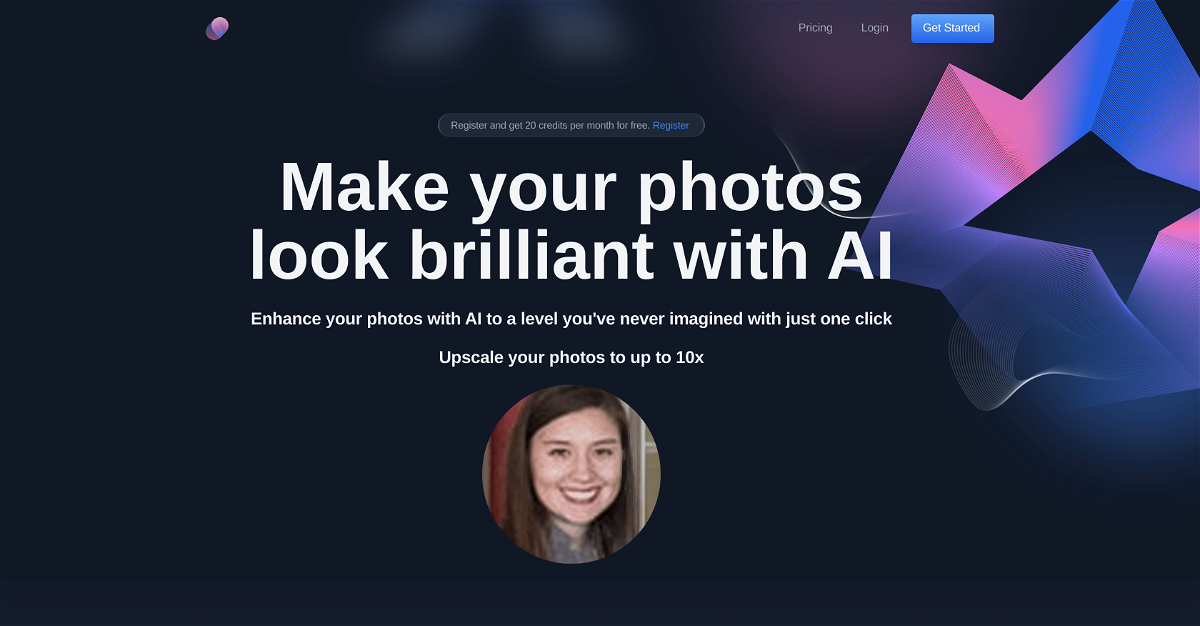Go to the Login page
1200x626 pixels.
point(874,28)
